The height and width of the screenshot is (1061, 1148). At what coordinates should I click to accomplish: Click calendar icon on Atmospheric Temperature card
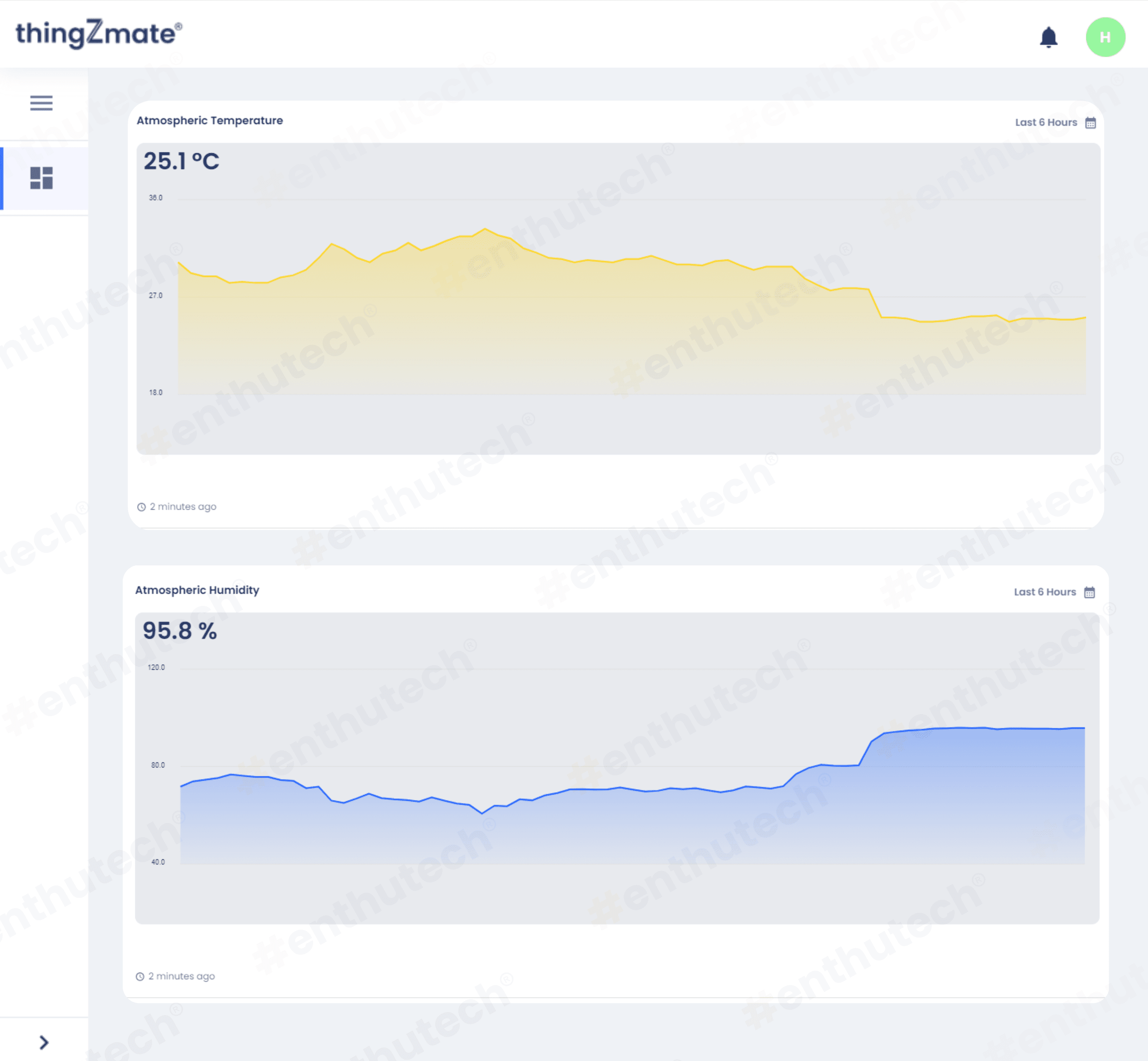(x=1090, y=123)
